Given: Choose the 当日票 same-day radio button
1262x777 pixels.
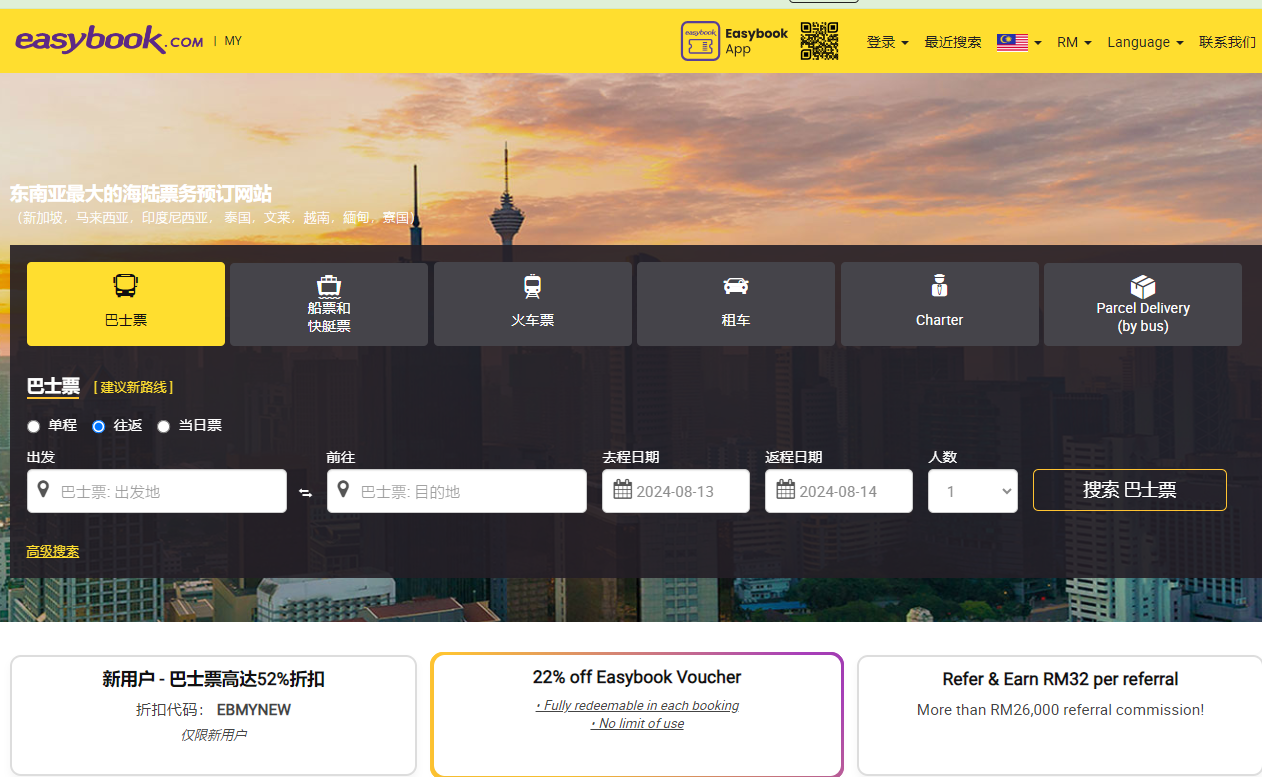Looking at the screenshot, I should 164,426.
